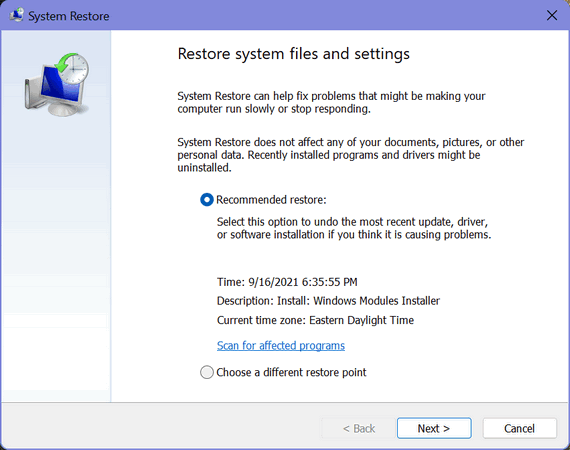
Task: Click the clock with green arrow illustration
Action: click(x=73, y=68)
